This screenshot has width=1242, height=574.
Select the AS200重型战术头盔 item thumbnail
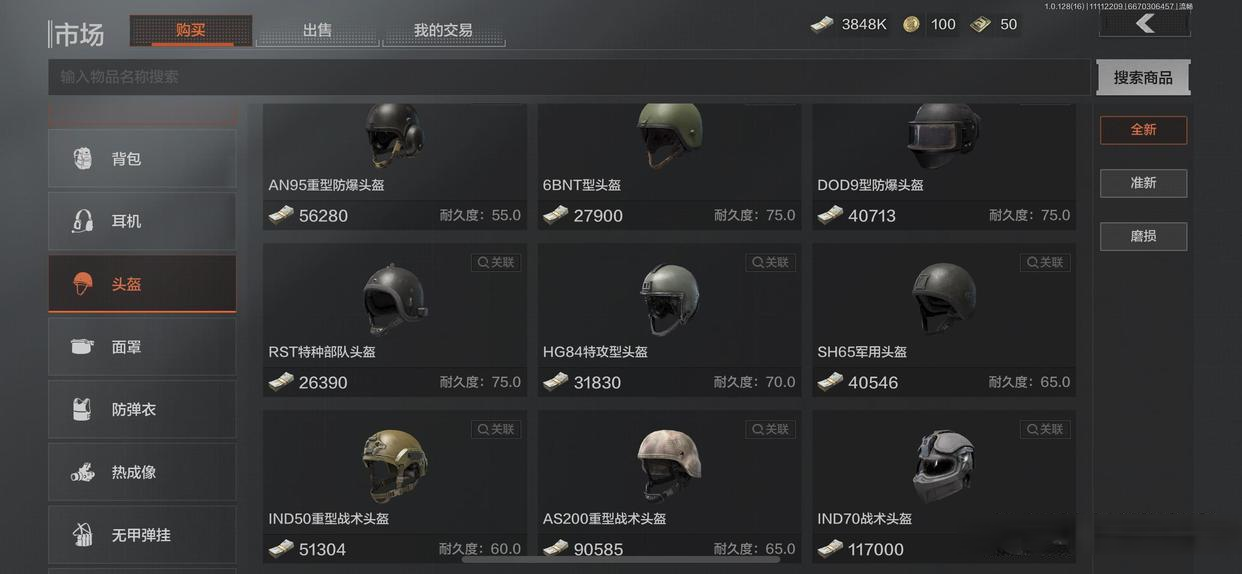669,466
